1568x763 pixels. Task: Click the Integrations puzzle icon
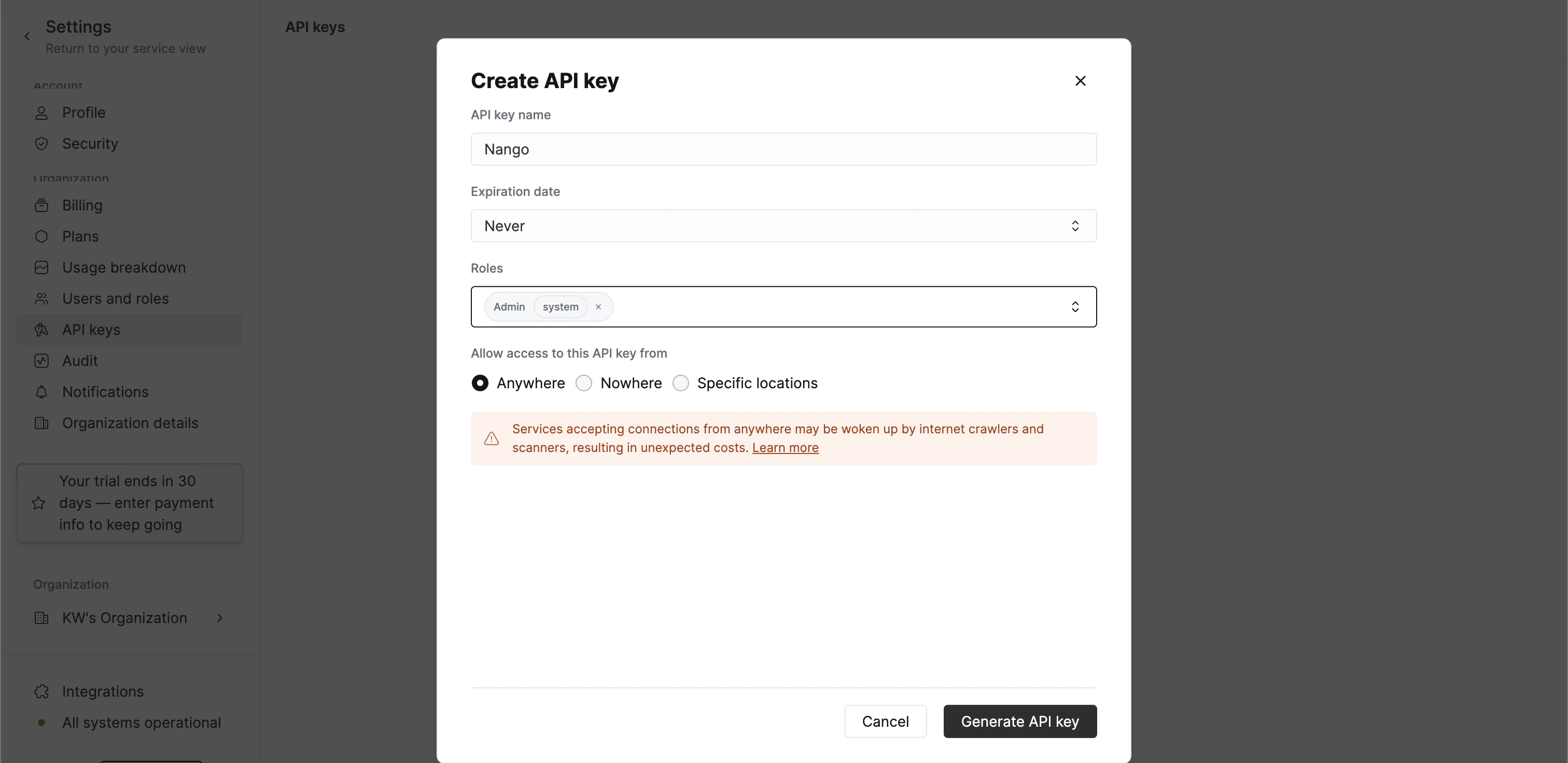point(41,692)
